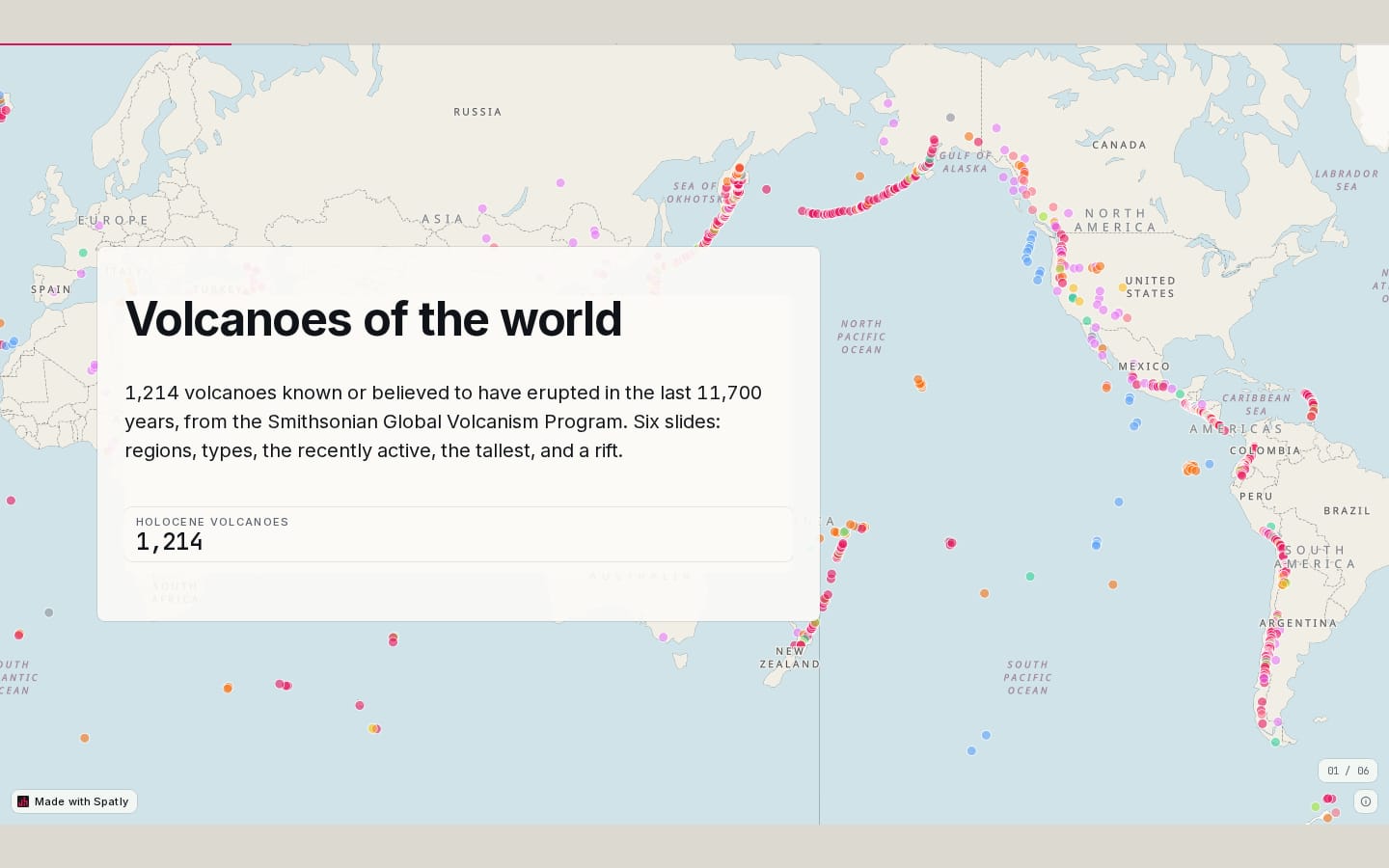1389x868 pixels.
Task: Click the BRAZIL map label
Action: (1347, 510)
